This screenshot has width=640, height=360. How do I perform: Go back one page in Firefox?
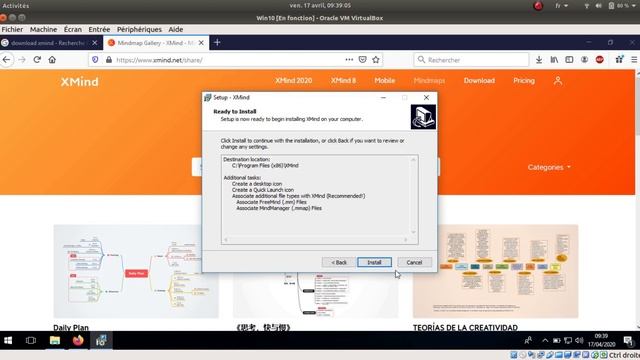click(x=7, y=60)
